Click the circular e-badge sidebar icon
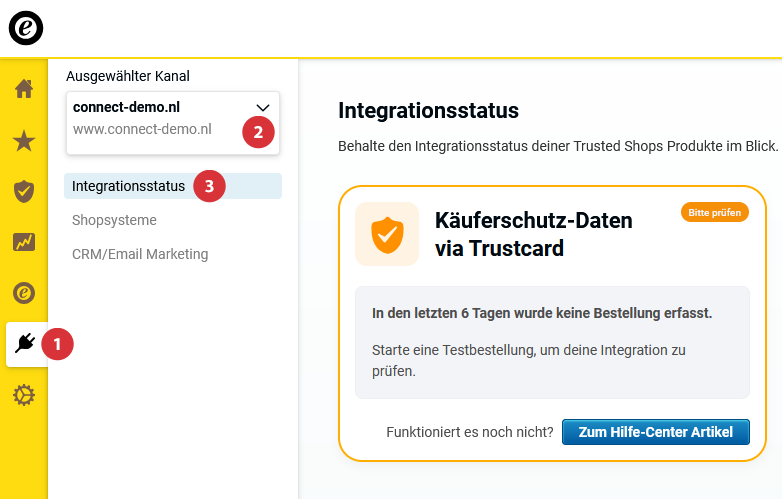782x499 pixels. click(24, 293)
